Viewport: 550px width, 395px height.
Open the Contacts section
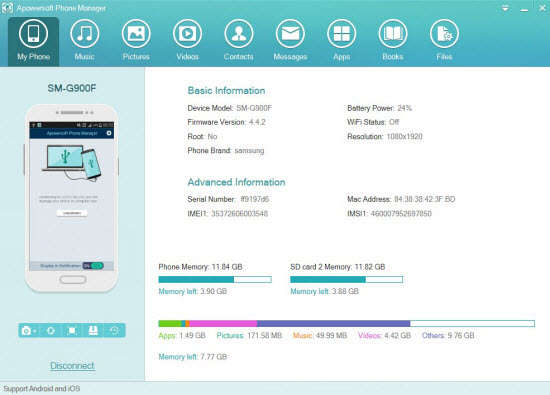click(239, 41)
